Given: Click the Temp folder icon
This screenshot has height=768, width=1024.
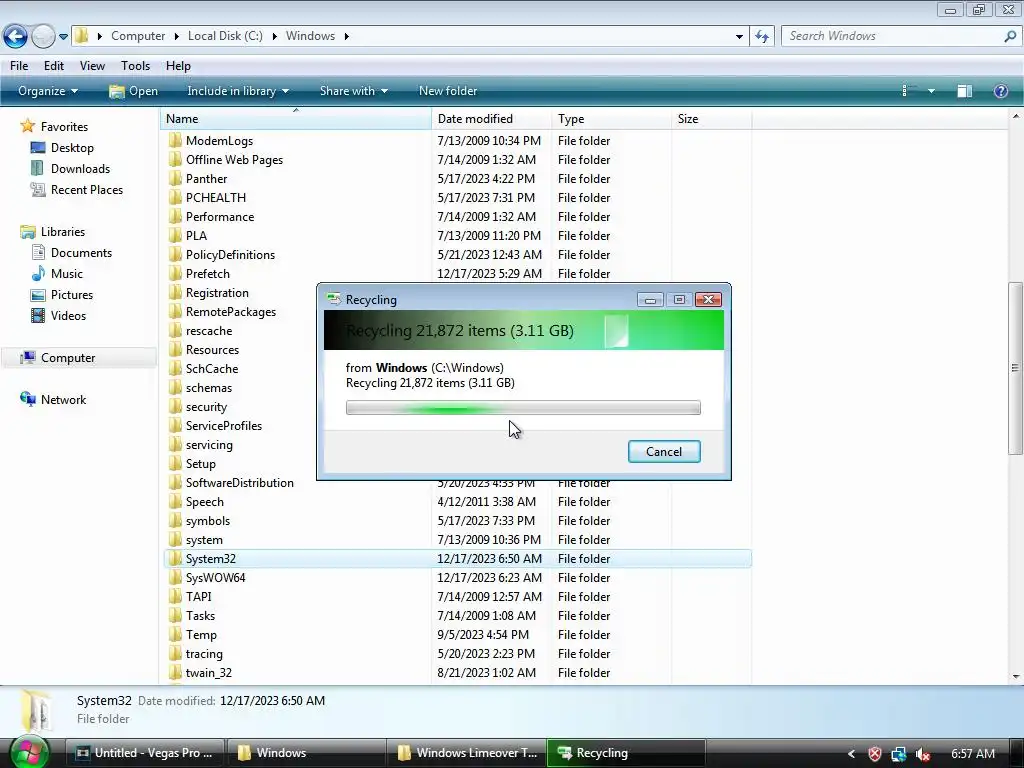Looking at the screenshot, I should pos(174,634).
